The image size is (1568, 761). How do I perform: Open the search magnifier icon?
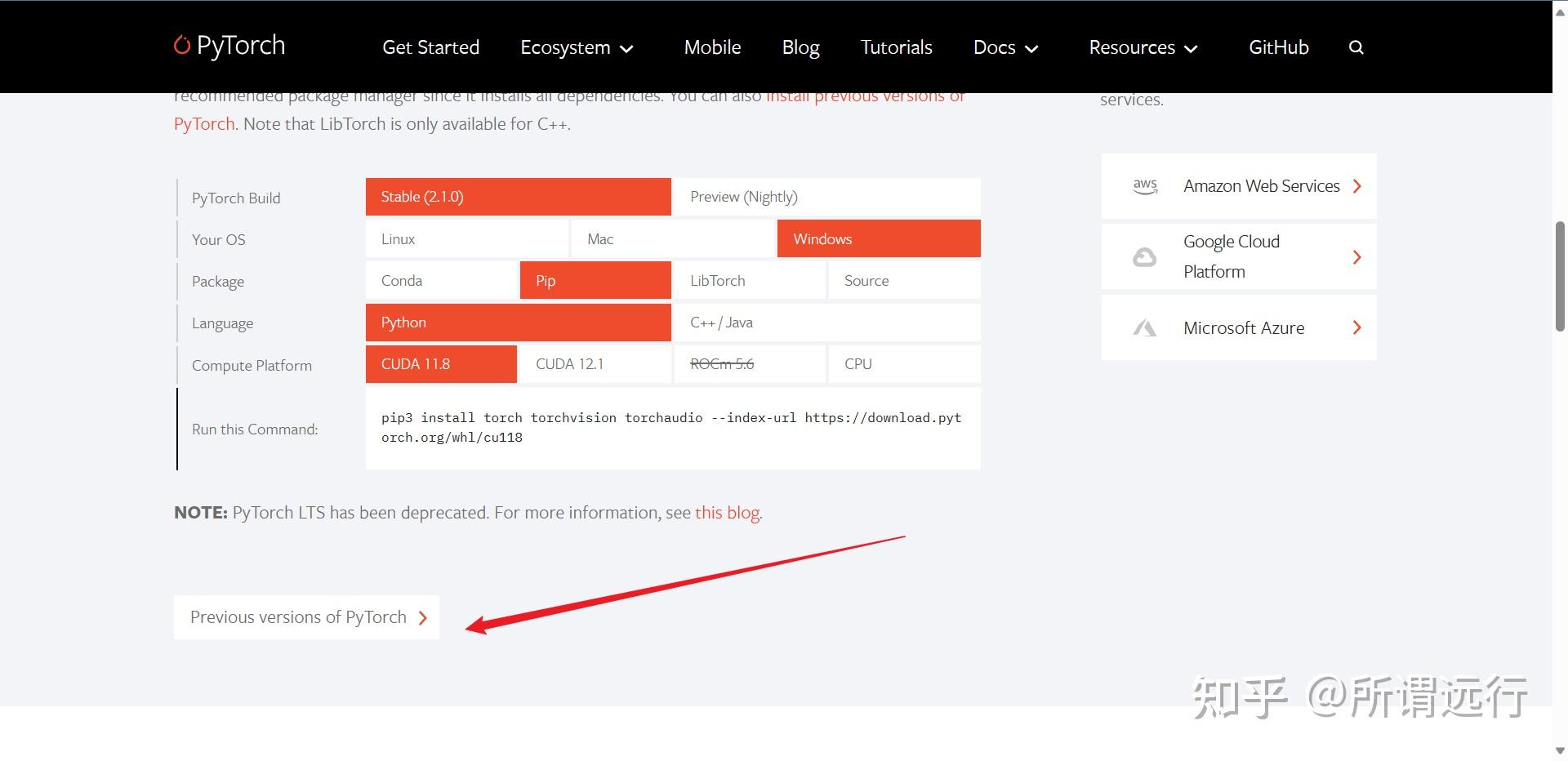pyautogui.click(x=1356, y=47)
